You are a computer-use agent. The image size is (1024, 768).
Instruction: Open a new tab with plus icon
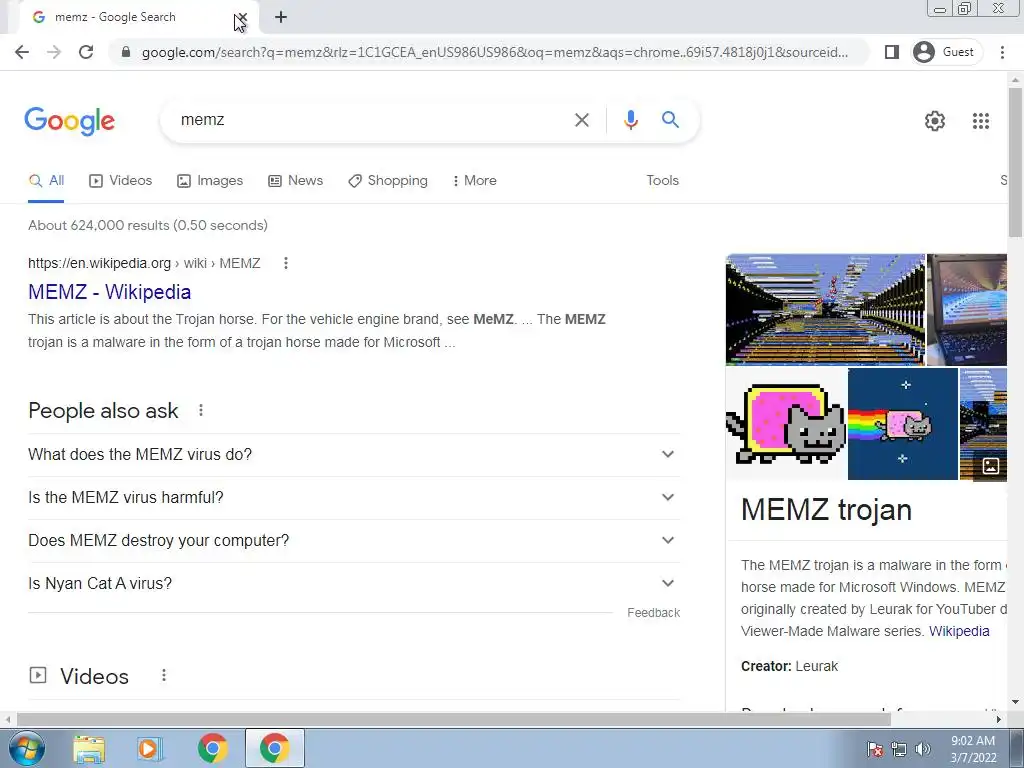(x=281, y=17)
